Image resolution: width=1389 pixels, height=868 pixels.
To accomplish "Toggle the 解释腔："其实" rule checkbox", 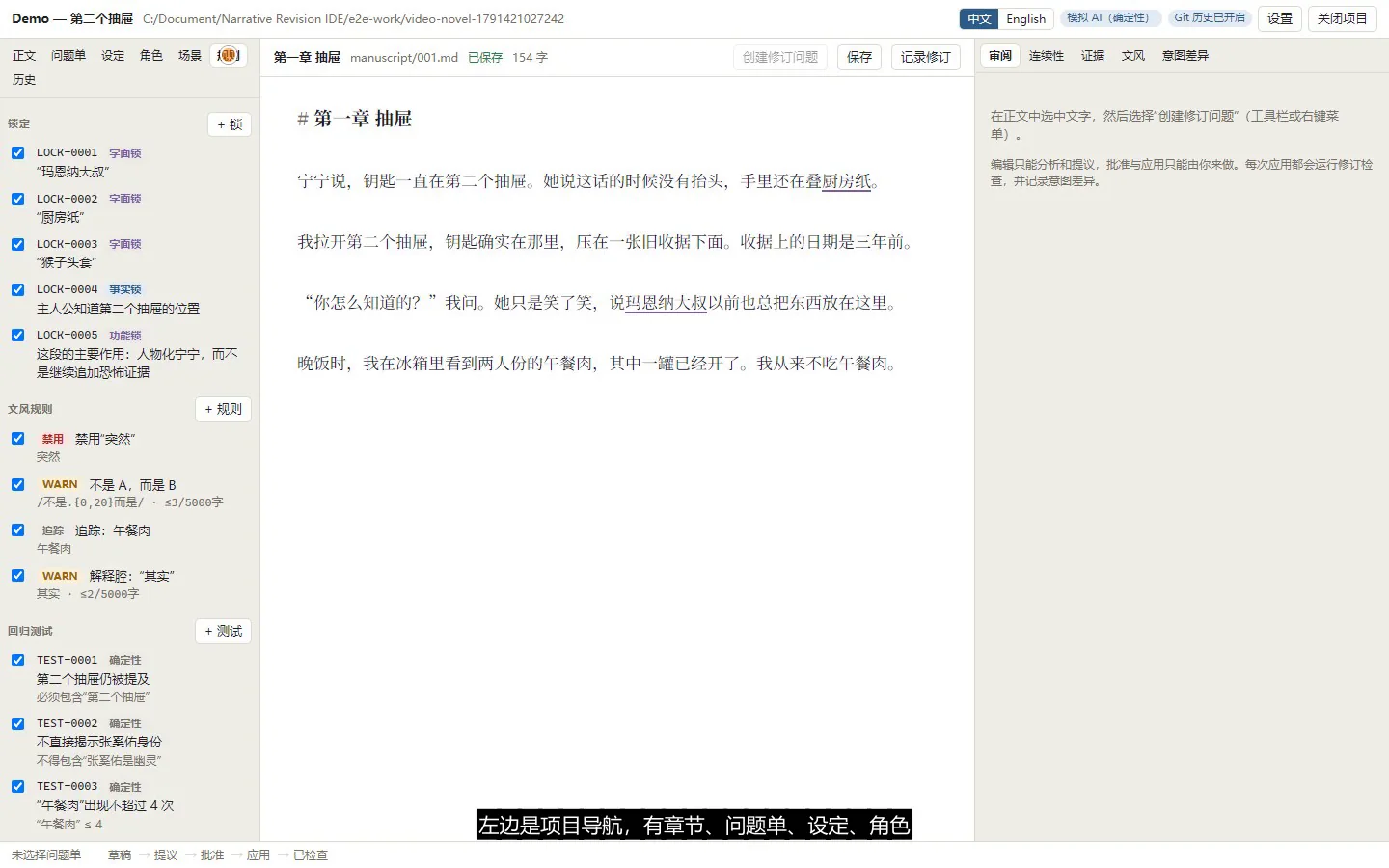I will (17, 575).
